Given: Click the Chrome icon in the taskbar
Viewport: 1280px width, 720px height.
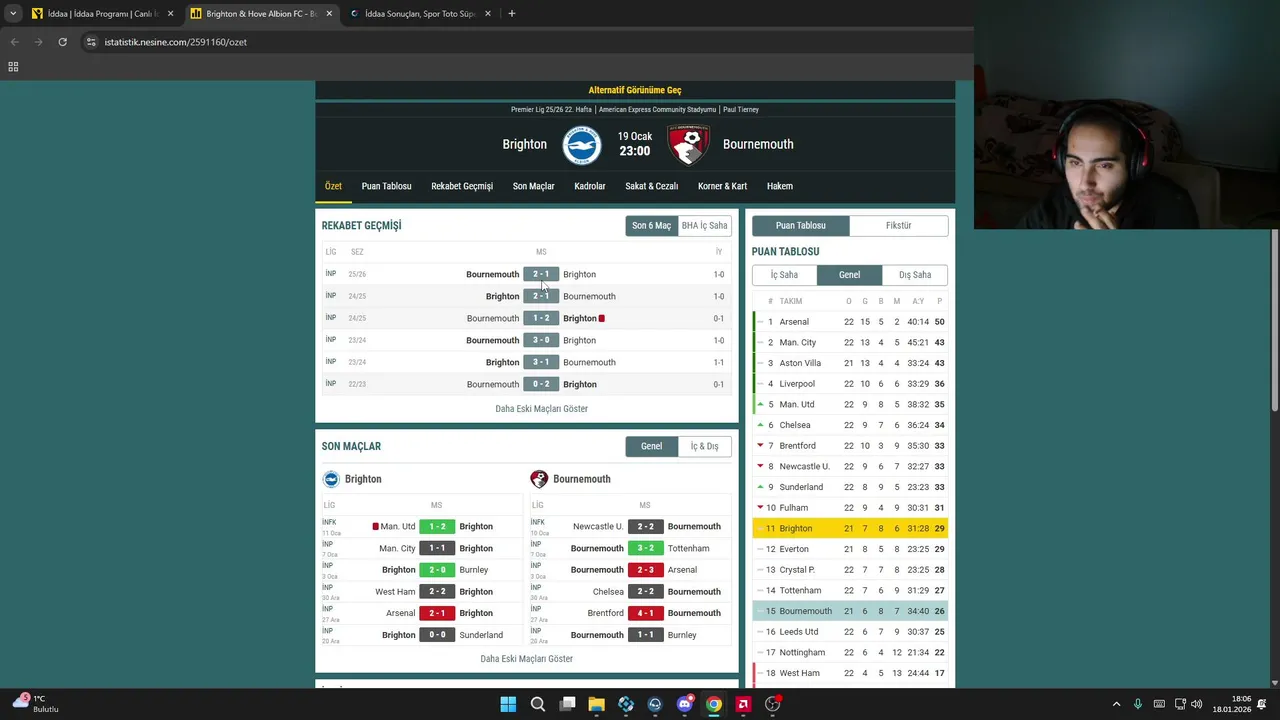Looking at the screenshot, I should [713, 704].
